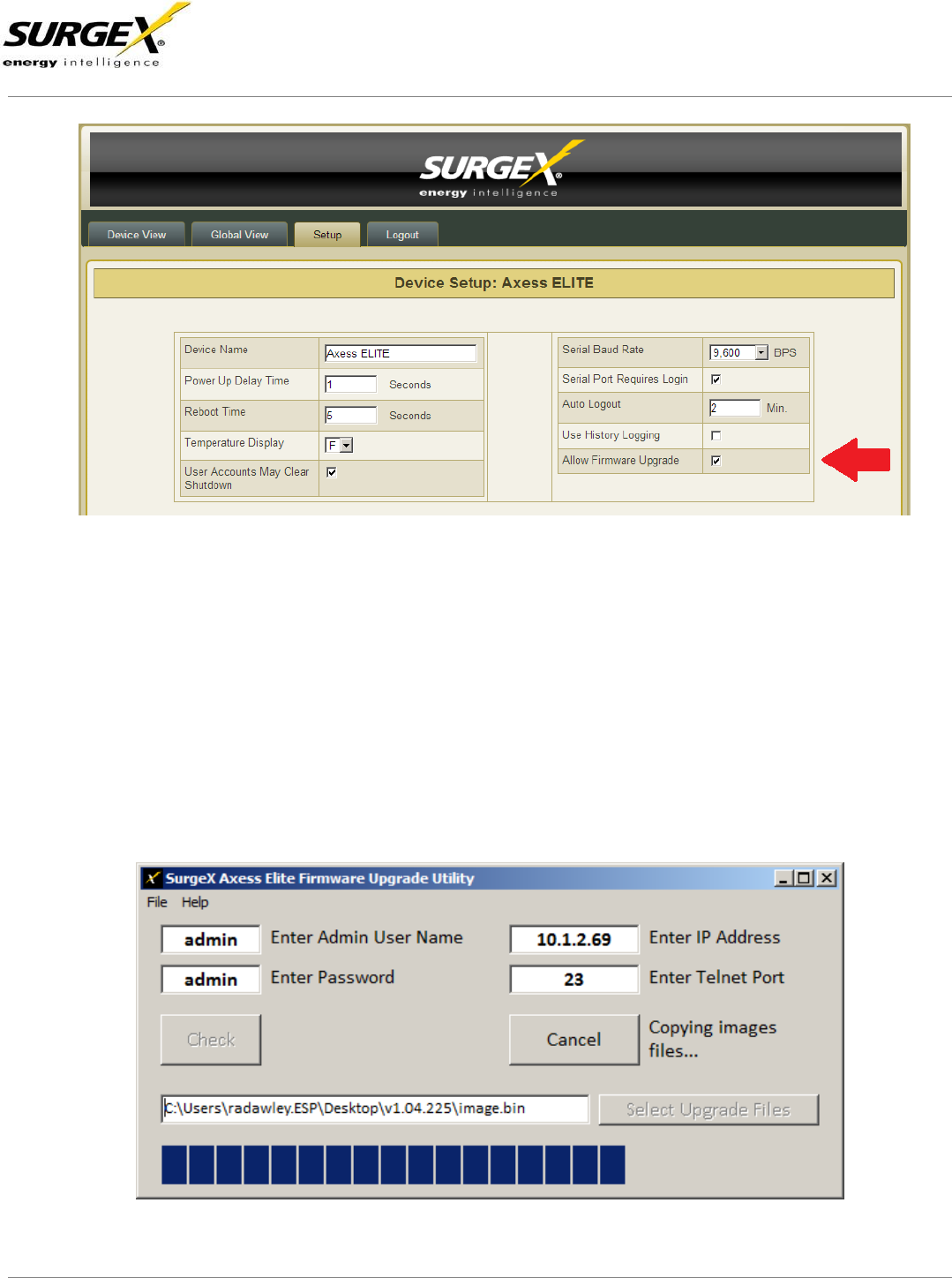
Task: Enable Use History Logging checkbox
Action: click(x=716, y=435)
